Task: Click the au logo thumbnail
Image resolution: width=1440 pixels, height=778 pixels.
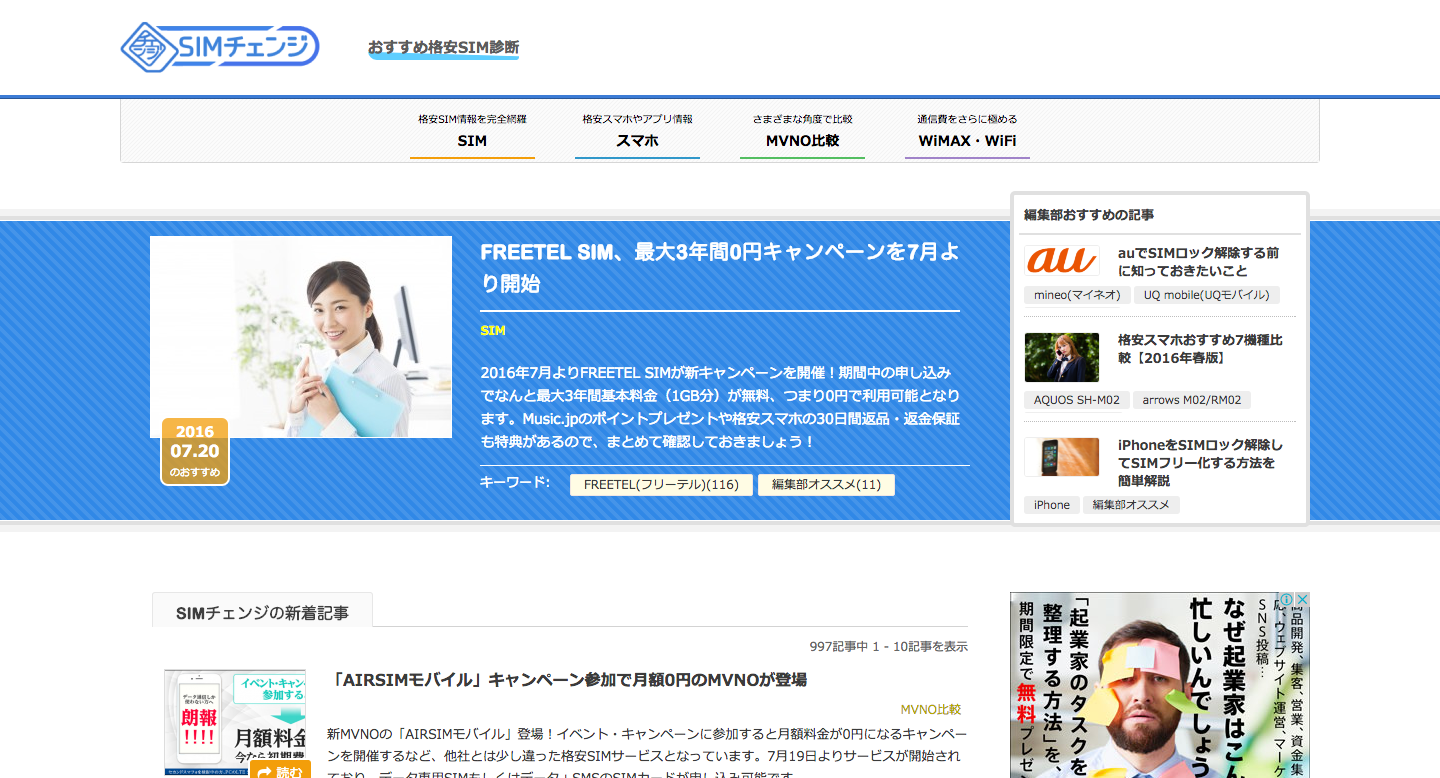Action: 1062,260
